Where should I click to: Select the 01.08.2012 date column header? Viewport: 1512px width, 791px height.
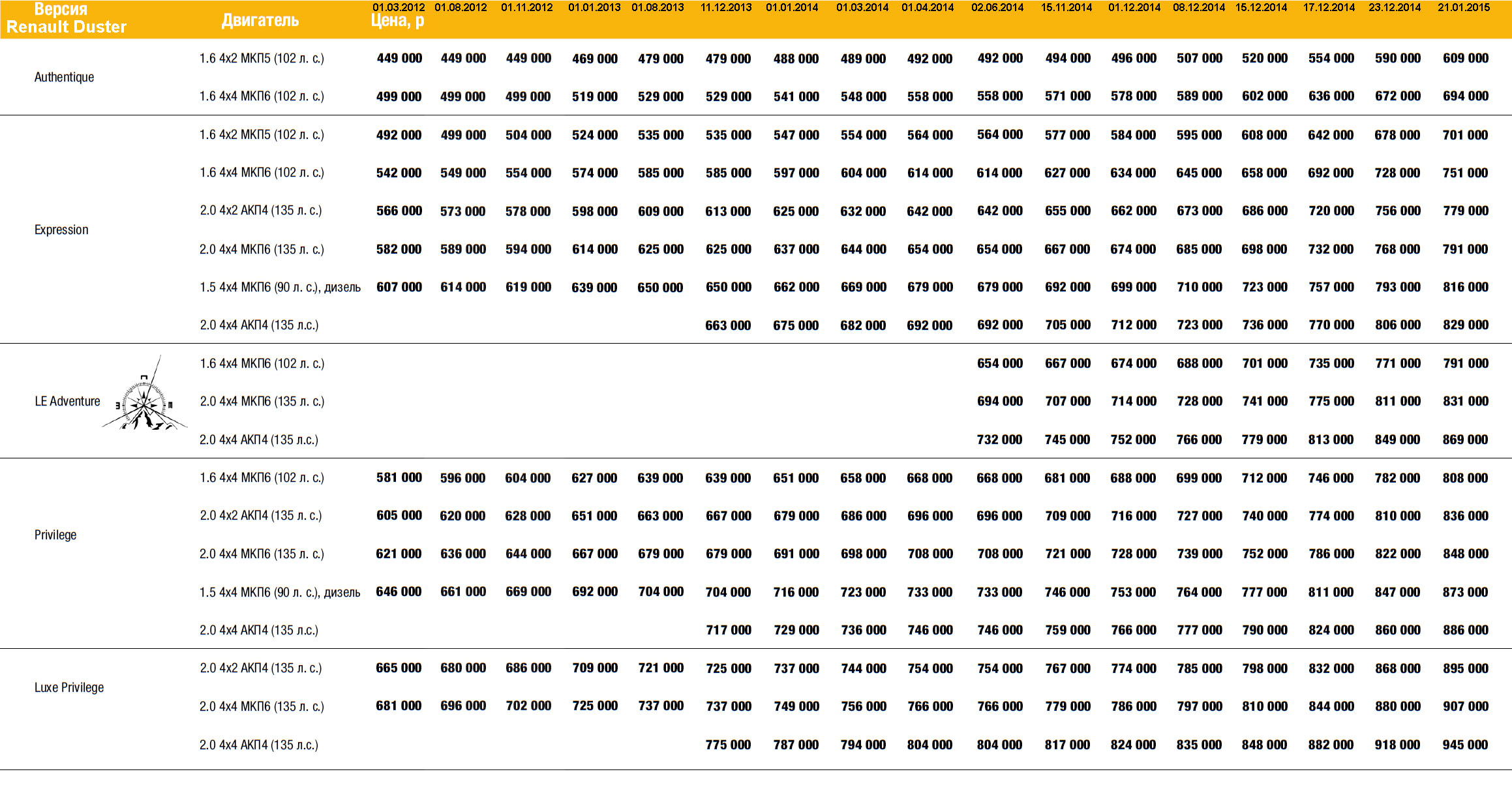click(x=461, y=7)
